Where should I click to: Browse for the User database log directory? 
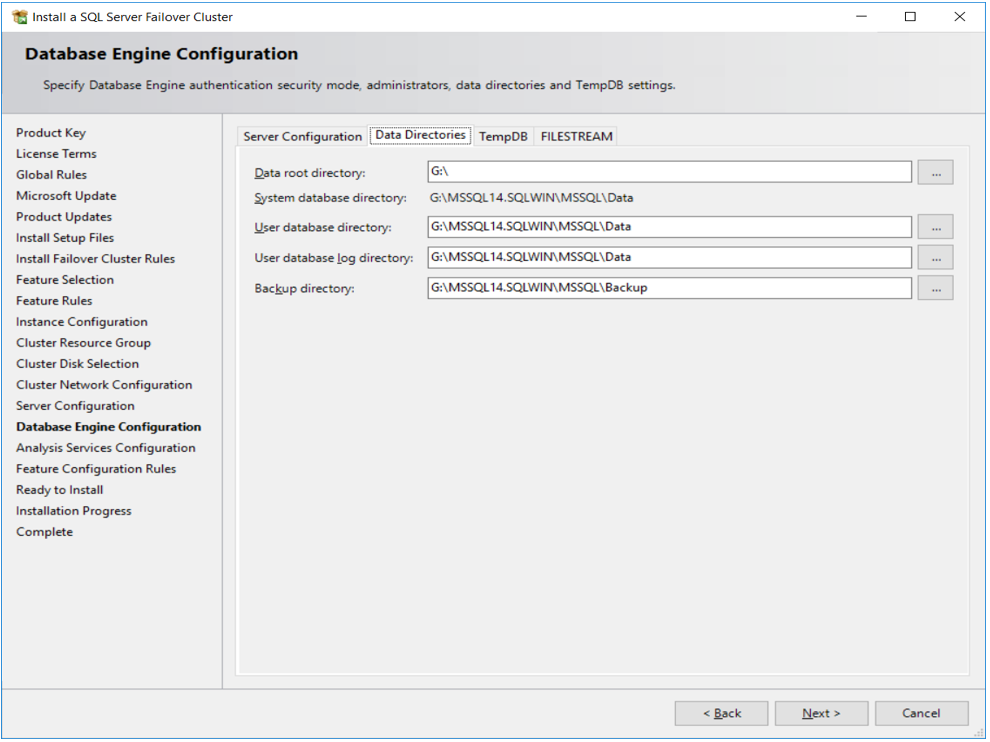coord(935,258)
